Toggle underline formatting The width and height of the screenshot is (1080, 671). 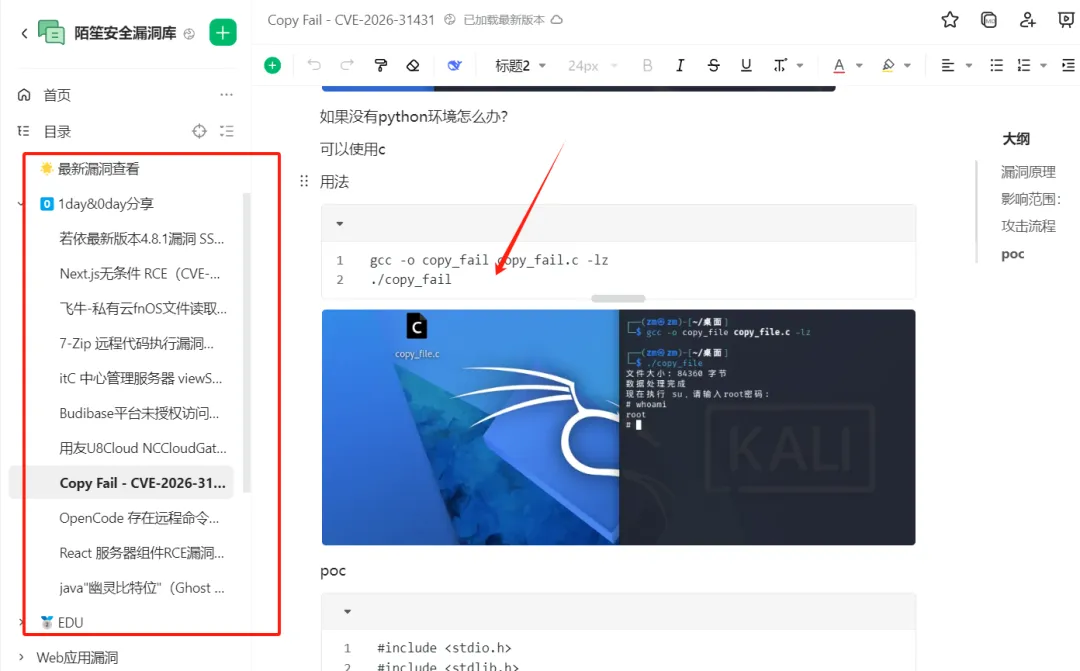(x=746, y=65)
